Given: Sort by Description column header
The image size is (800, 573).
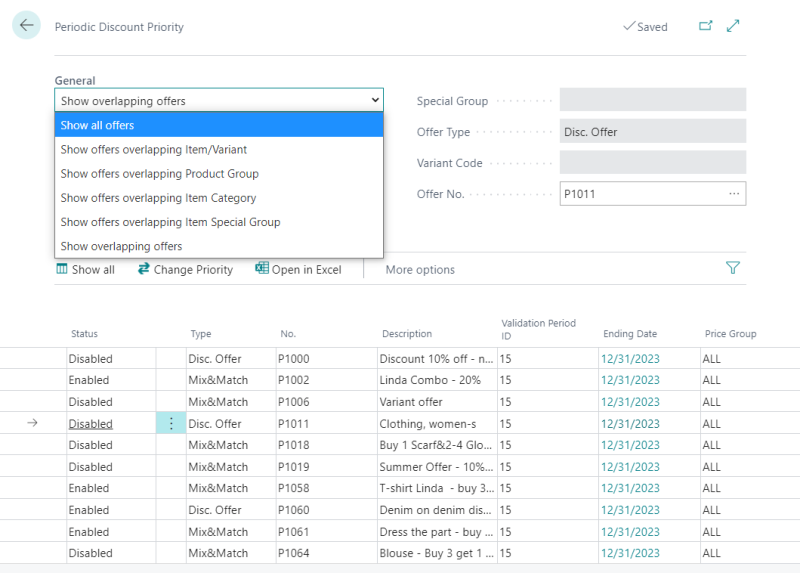Looking at the screenshot, I should 407,334.
